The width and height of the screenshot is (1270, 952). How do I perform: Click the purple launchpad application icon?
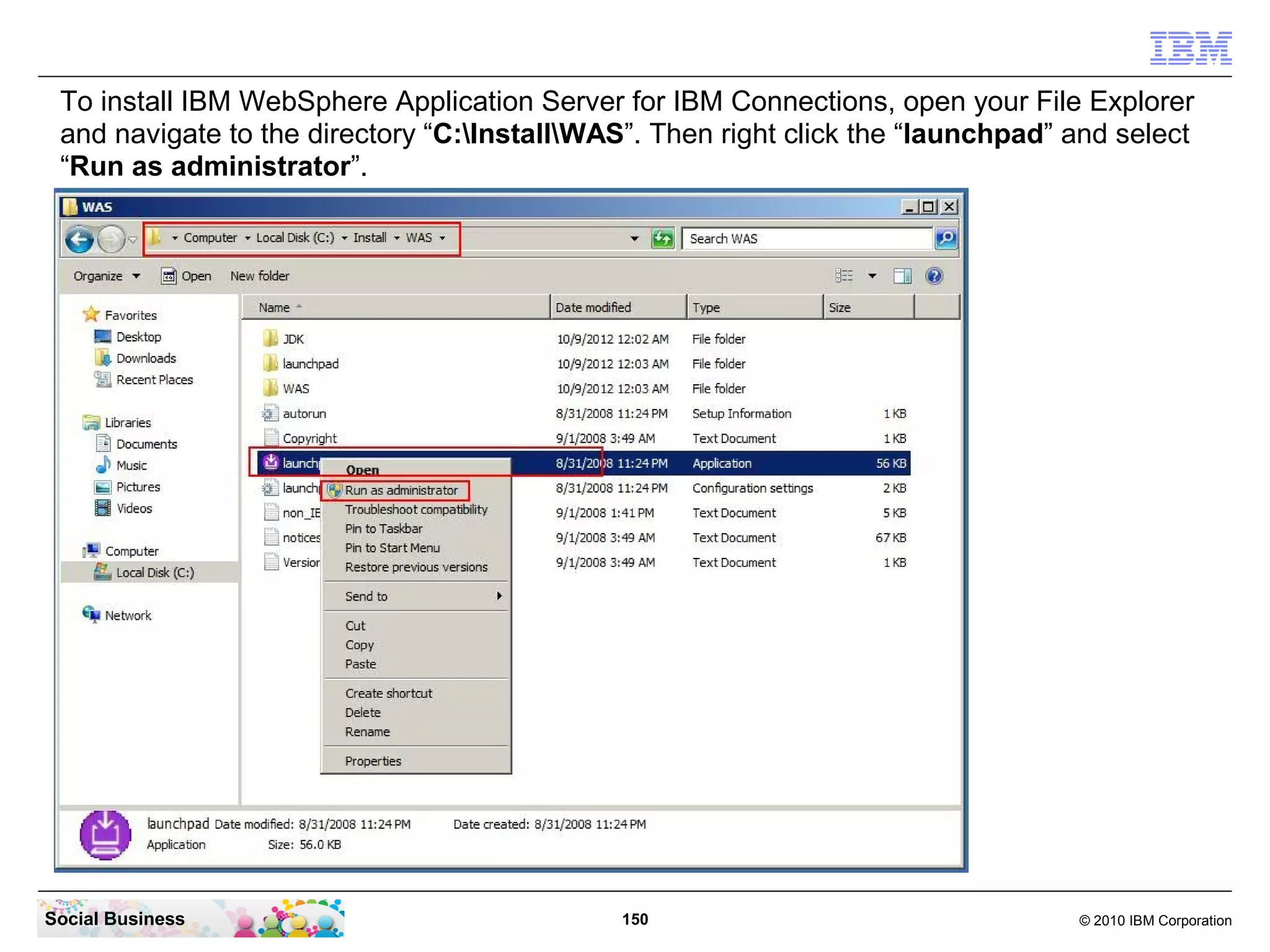(270, 462)
